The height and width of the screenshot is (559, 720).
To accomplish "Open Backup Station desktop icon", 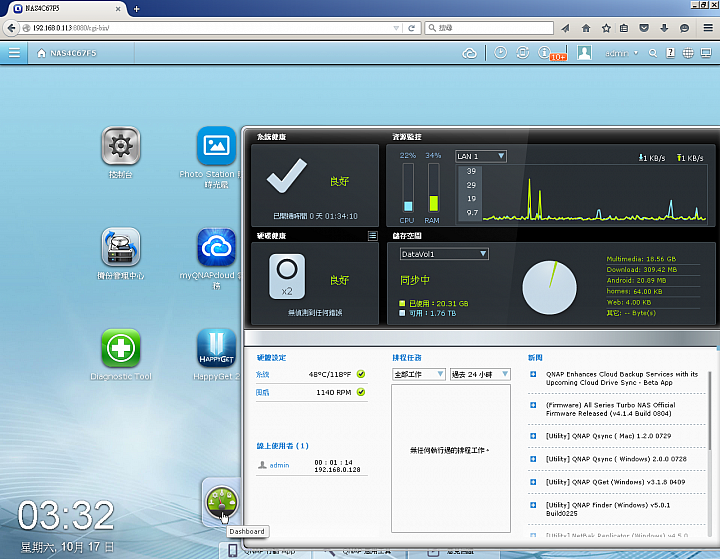I will (x=121, y=247).
